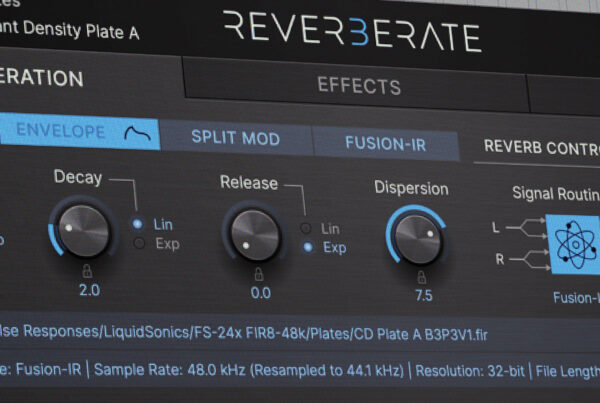Toggle the Dispersion lock icon
Image resolution: width=600 pixels, height=403 pixels.
(421, 277)
